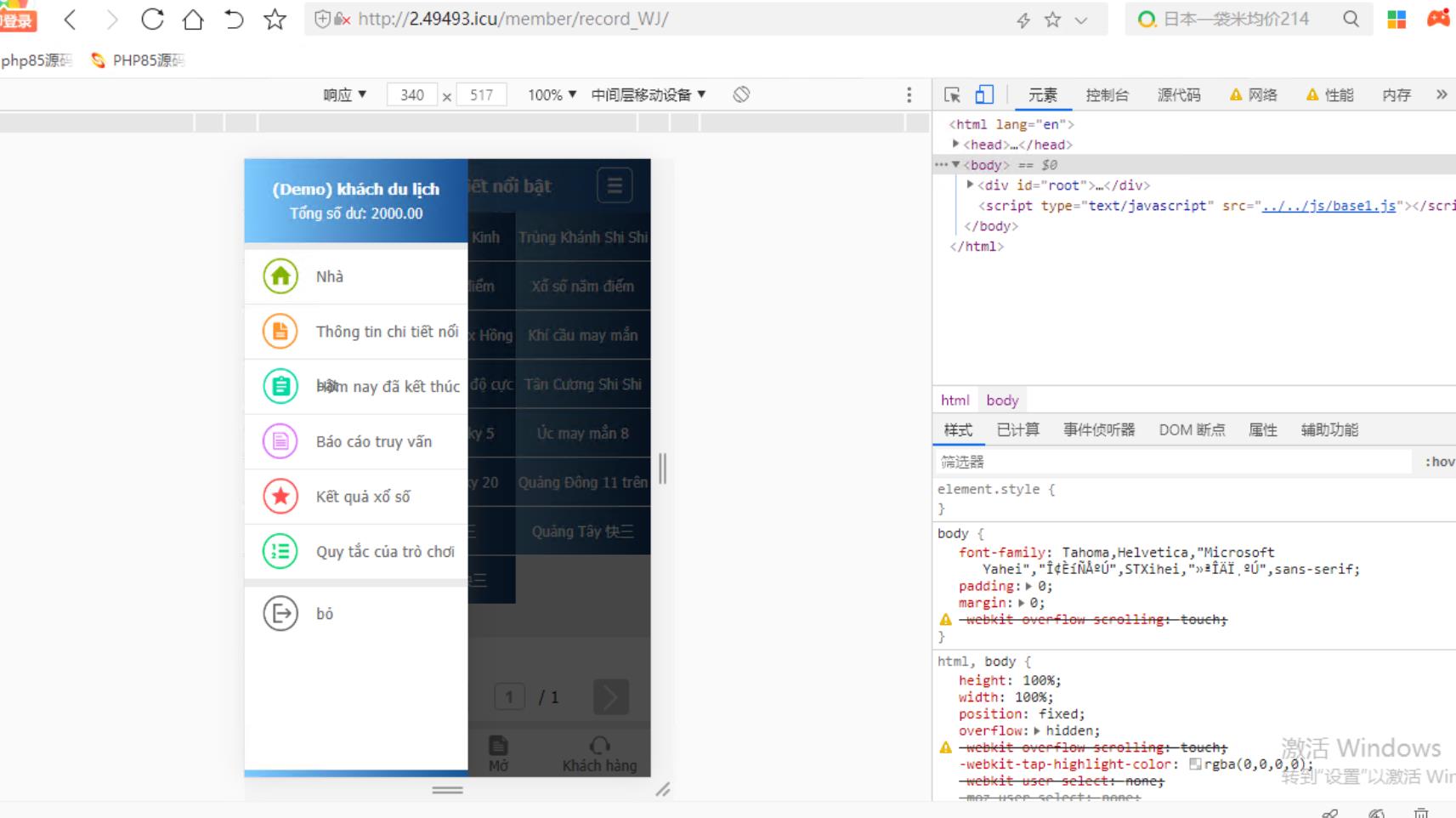1456x818 pixels.
Task: Click the browser refresh icon
Action: (152, 20)
